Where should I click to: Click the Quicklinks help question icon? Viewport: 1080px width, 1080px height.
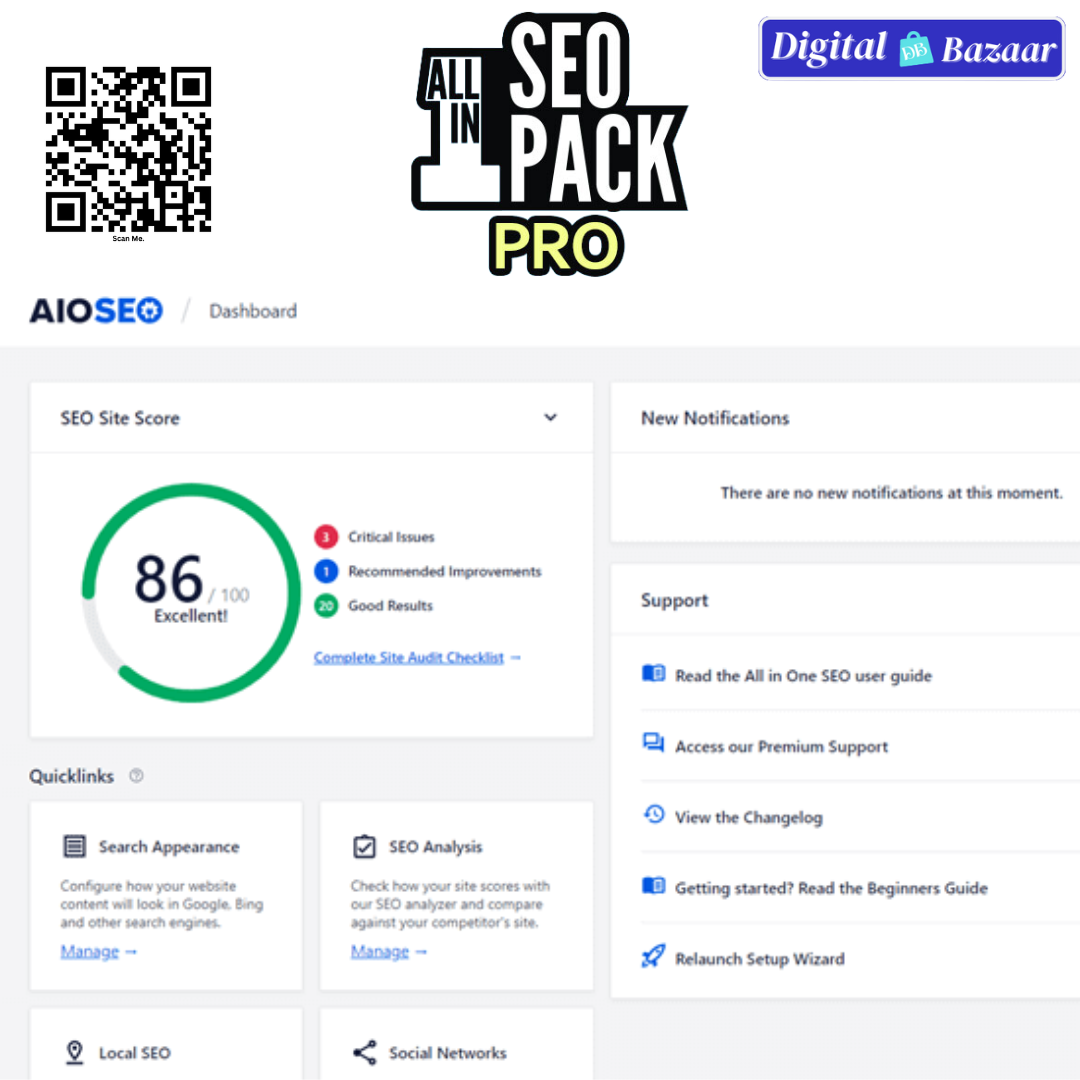137,776
